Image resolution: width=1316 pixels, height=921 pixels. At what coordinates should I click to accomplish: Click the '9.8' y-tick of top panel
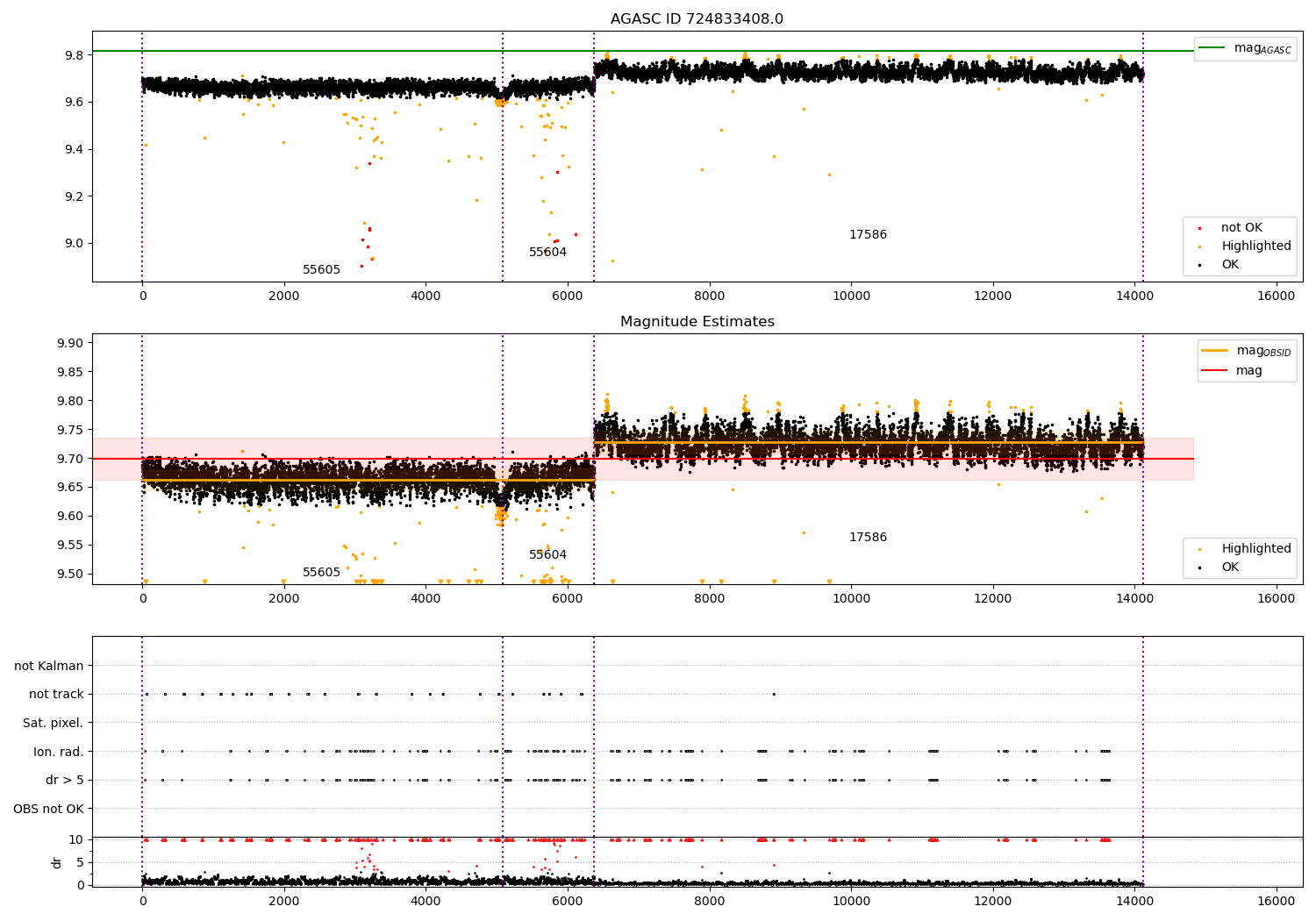point(74,55)
